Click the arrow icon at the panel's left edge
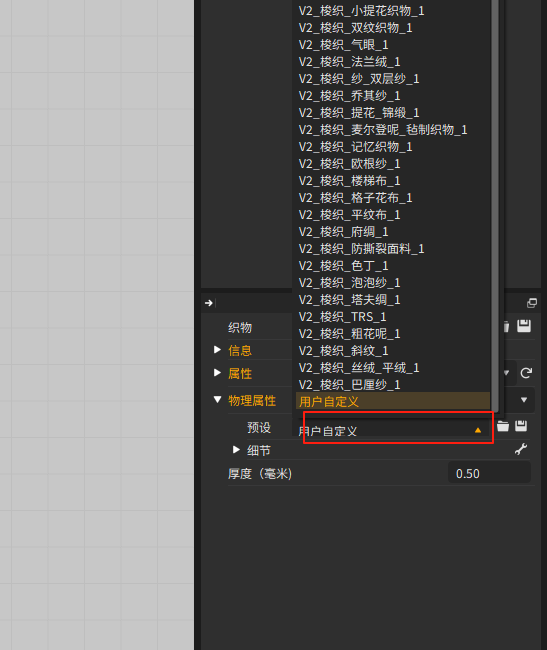 [x=209, y=303]
